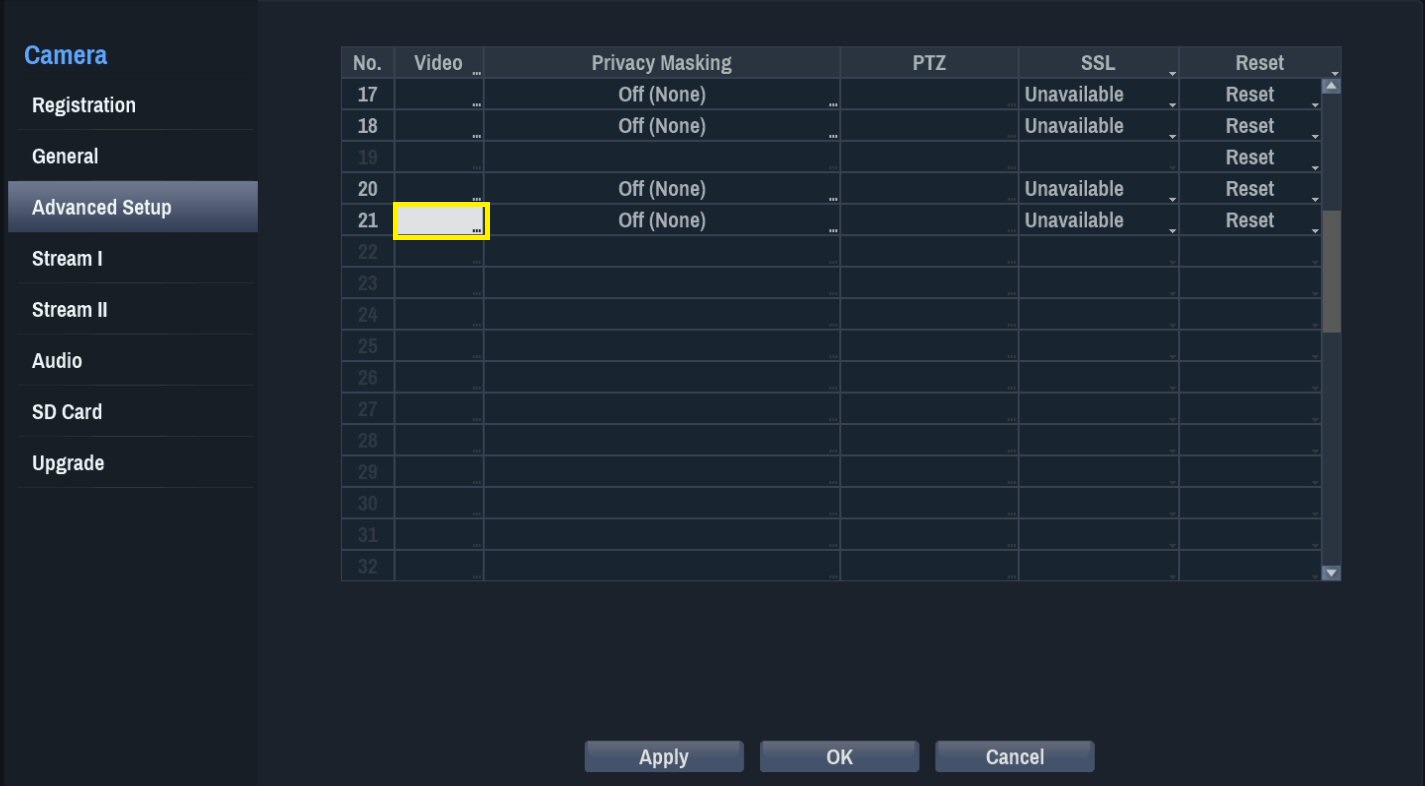Image resolution: width=1425 pixels, height=786 pixels.
Task: Open the SSL column header dropdown
Action: tap(1099, 63)
